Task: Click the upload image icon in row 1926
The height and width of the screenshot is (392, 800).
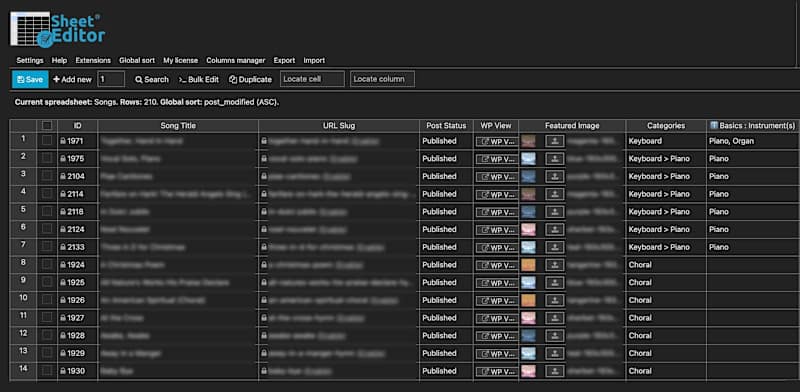Action: pyautogui.click(x=555, y=300)
